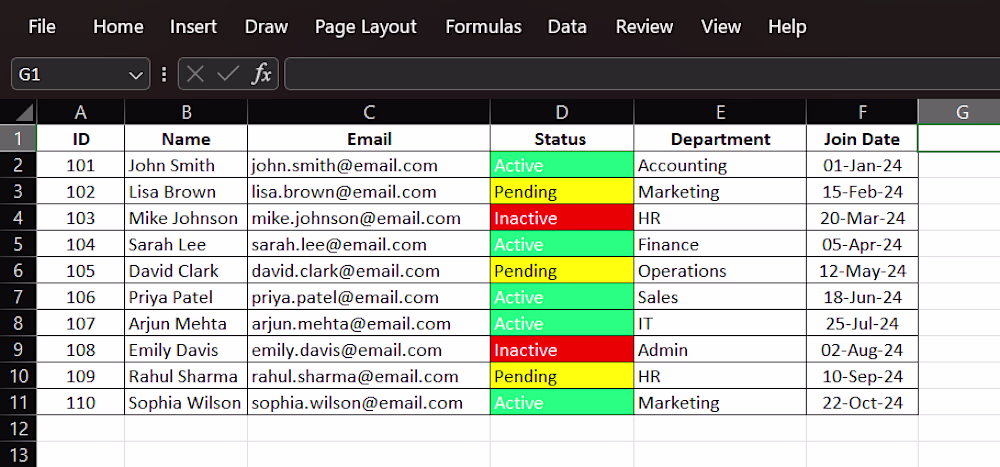Select the 20-Mar-24 date cell
The height and width of the screenshot is (467, 1000).
click(862, 218)
